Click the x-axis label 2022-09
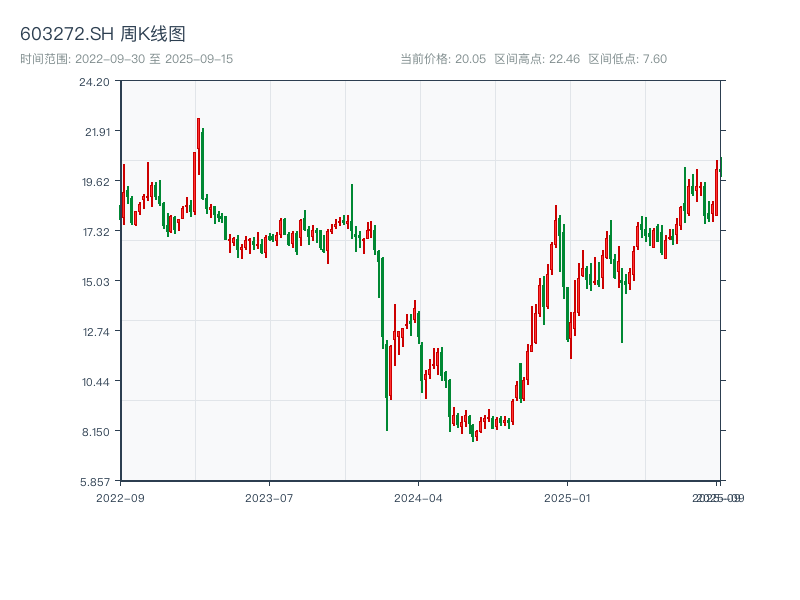This screenshot has height=600, width=800. (120, 498)
